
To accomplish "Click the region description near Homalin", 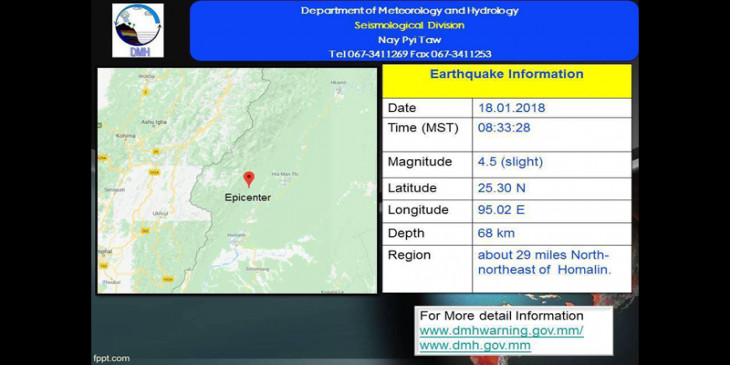I will click(544, 262).
